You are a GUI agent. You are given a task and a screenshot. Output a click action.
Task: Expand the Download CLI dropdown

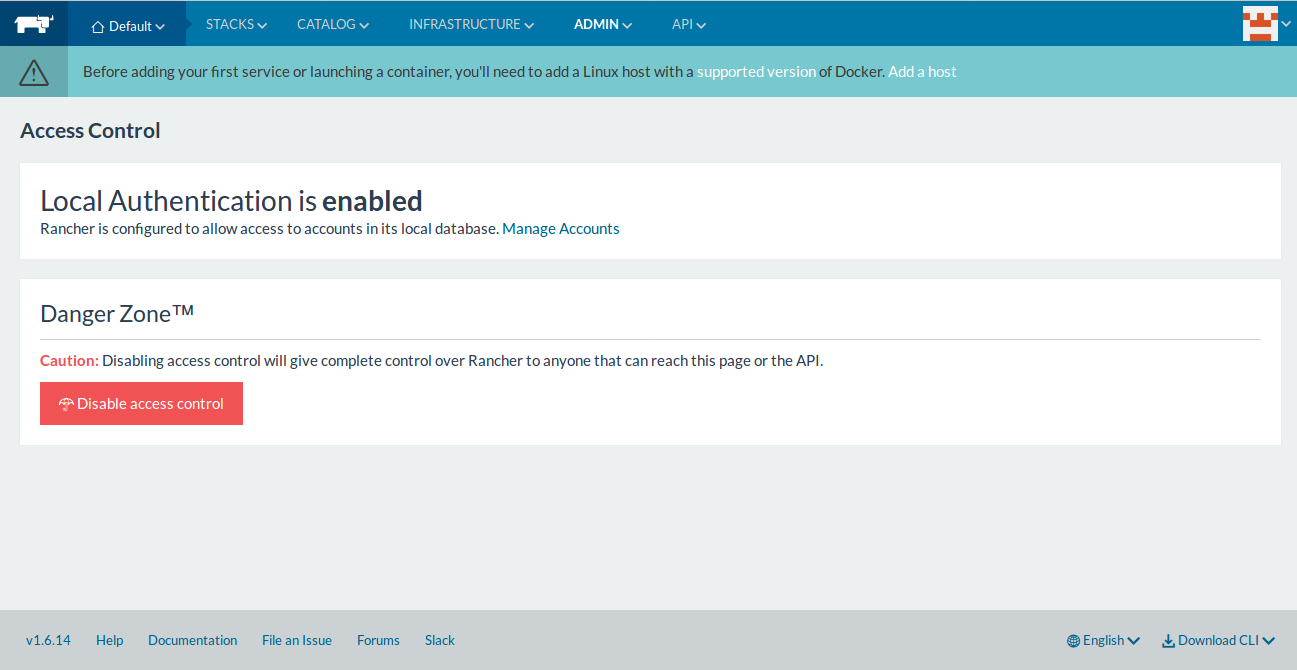[1218, 641]
